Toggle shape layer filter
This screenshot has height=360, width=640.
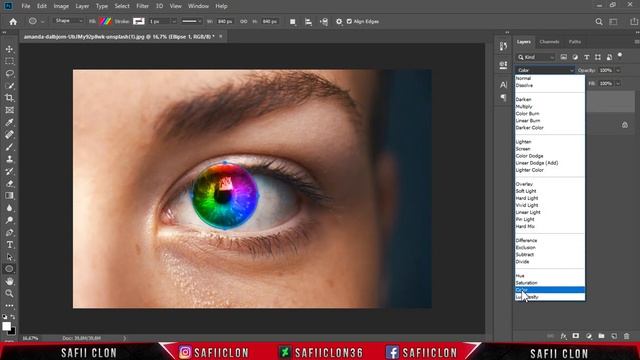(x=598, y=57)
